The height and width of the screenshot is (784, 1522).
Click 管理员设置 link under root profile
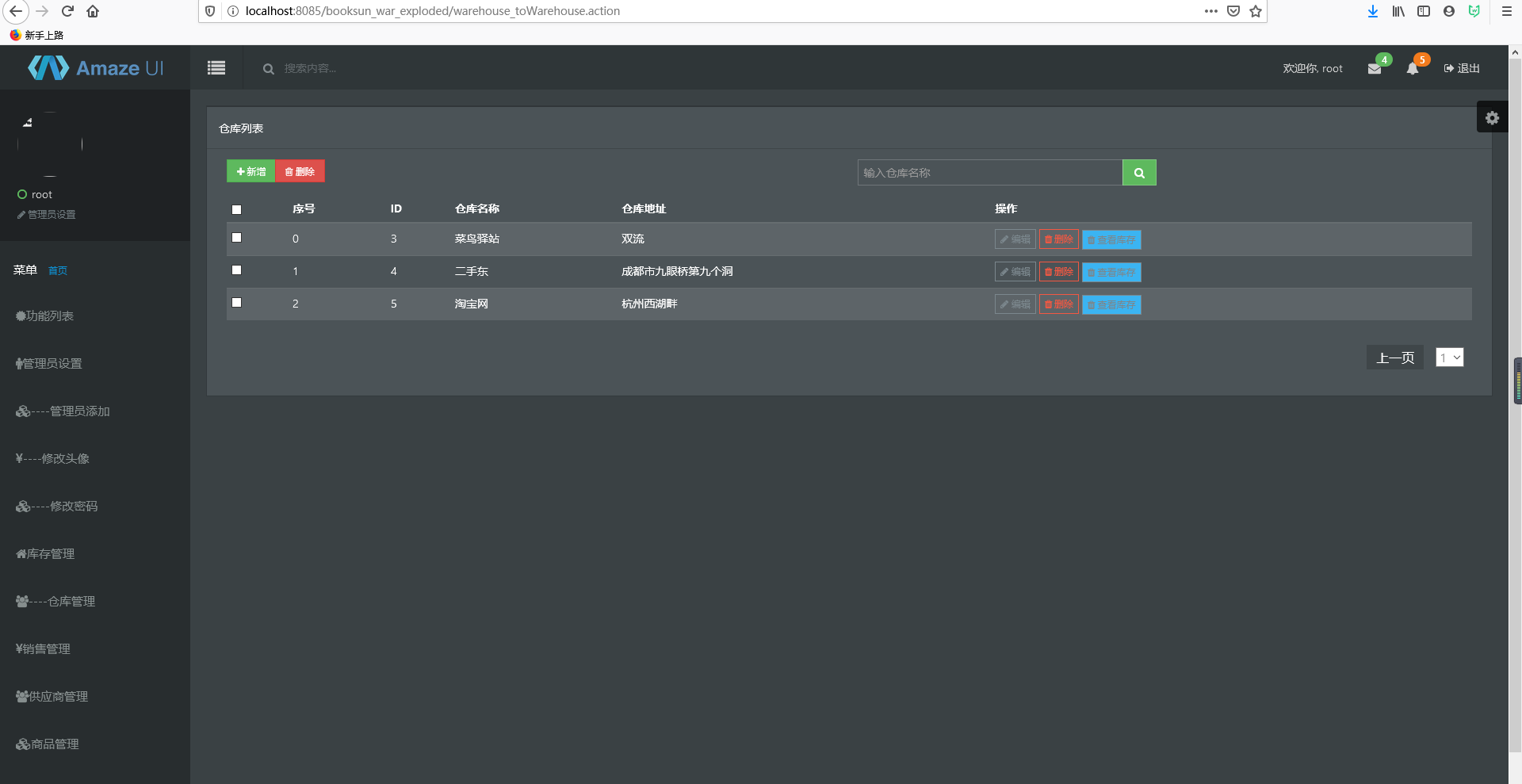47,215
